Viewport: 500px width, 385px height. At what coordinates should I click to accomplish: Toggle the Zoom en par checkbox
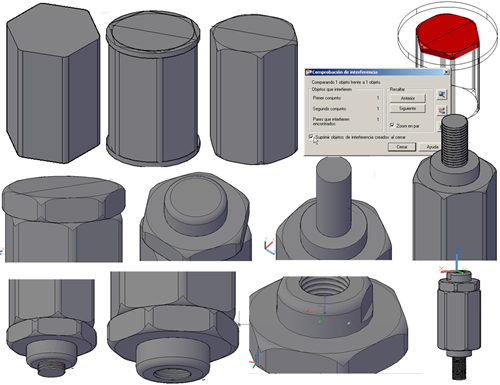tap(392, 125)
